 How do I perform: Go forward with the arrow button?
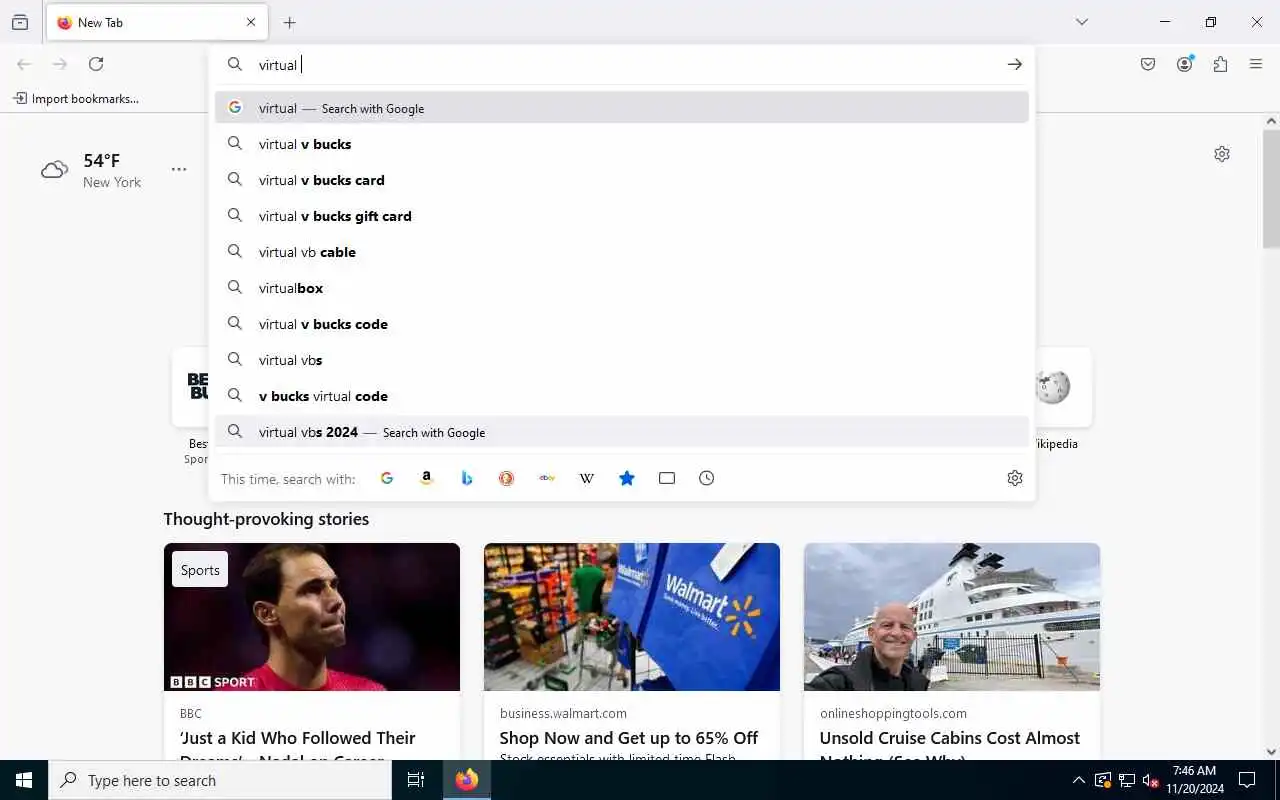(x=60, y=64)
